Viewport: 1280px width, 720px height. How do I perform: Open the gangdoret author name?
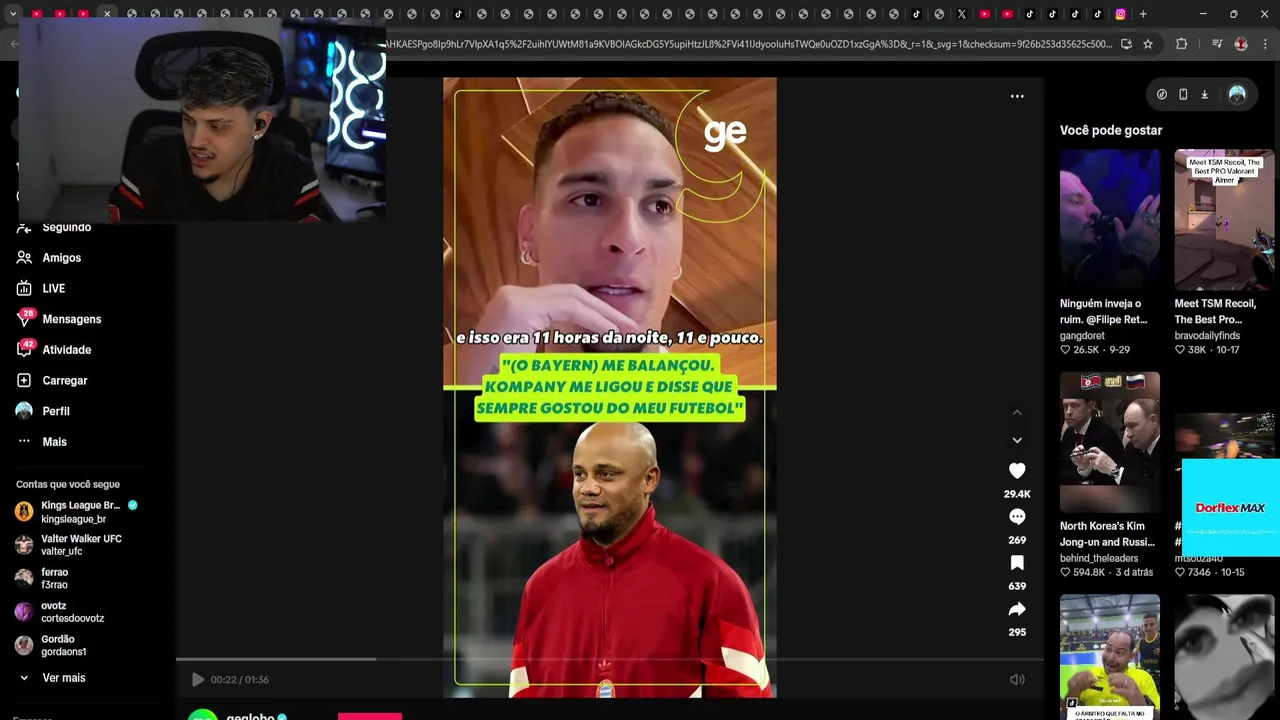coord(1082,336)
